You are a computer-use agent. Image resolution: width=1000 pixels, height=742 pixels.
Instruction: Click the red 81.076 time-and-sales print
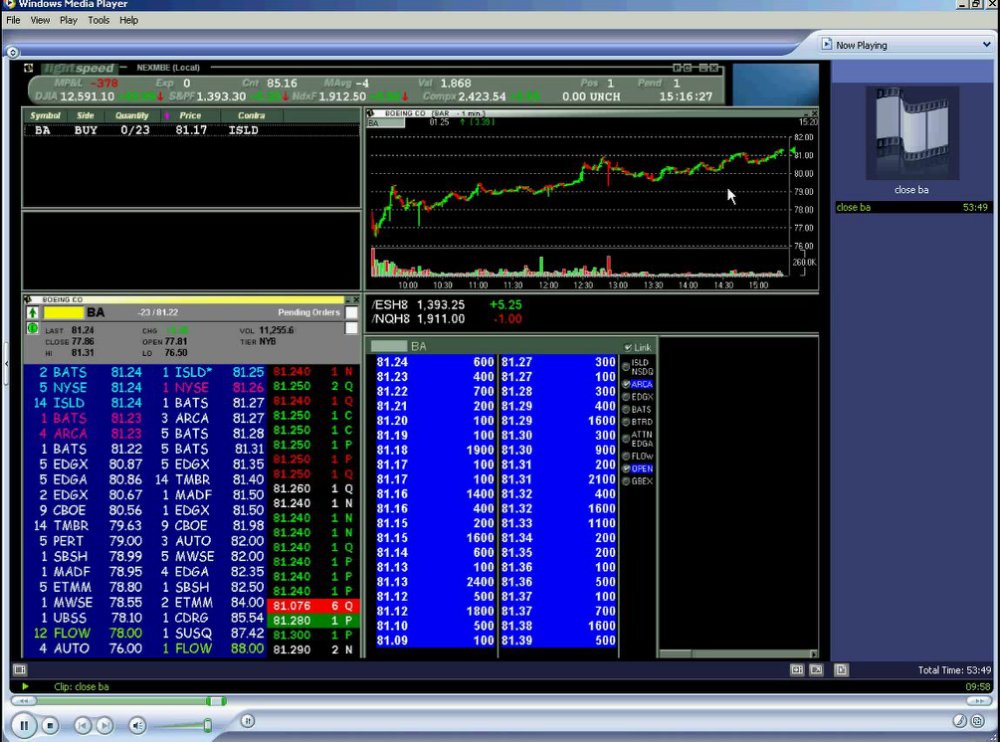click(315, 605)
